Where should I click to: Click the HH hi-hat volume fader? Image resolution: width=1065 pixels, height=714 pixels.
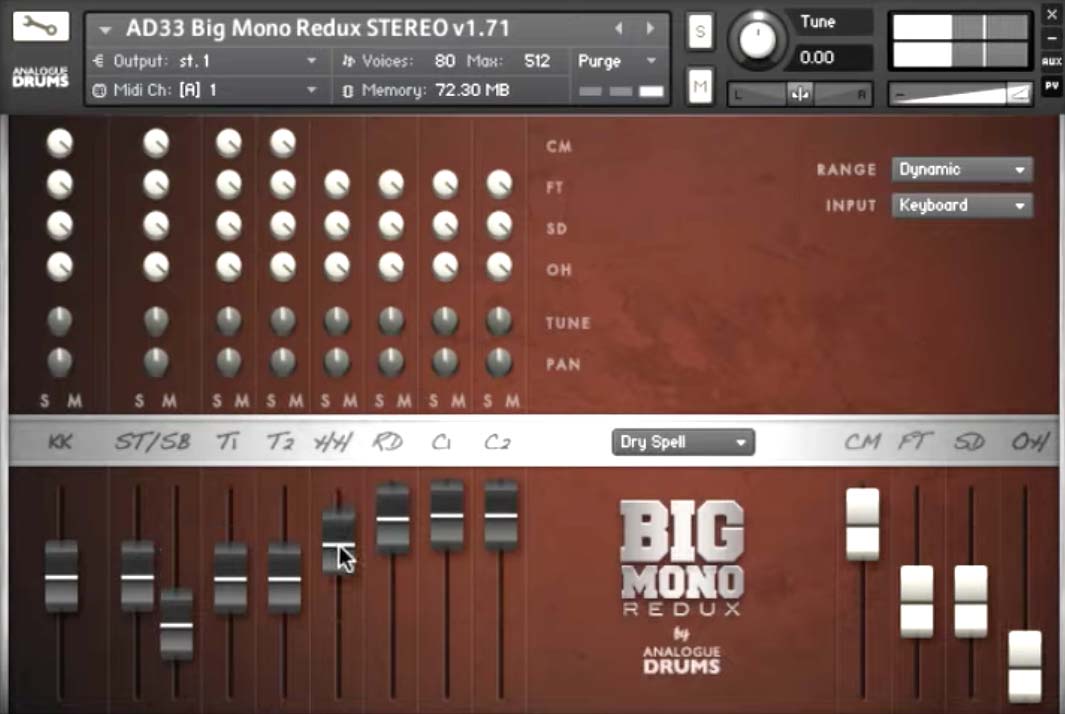tap(338, 543)
